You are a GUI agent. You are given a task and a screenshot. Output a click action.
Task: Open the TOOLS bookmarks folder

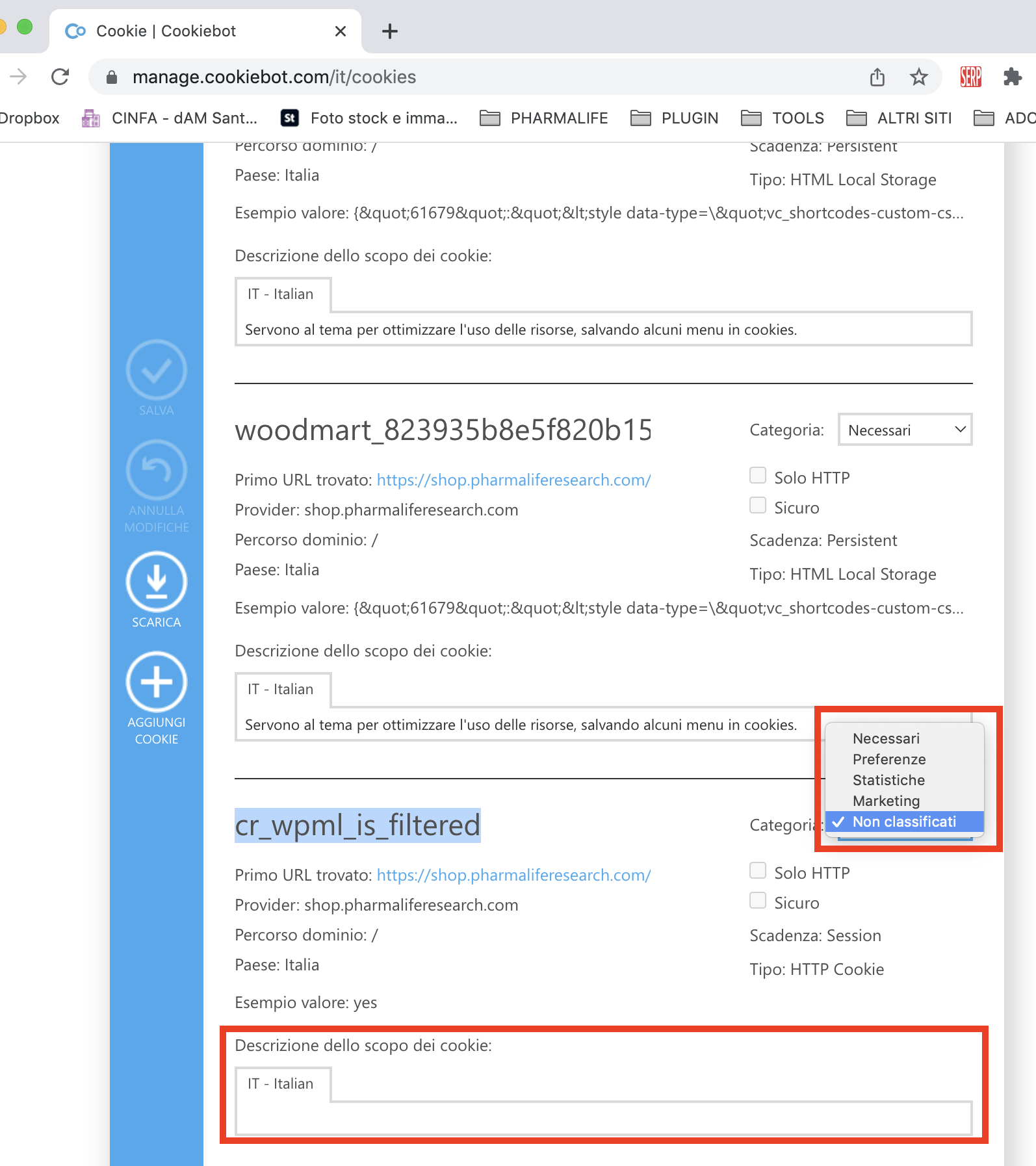[x=783, y=118]
